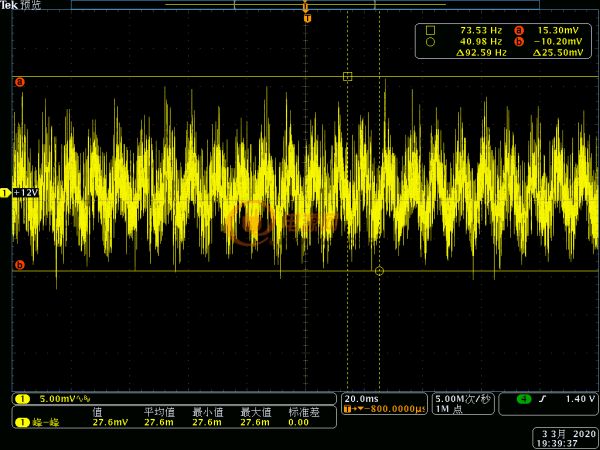This screenshot has width=600, height=450.
Task: Click the trigger position T marker
Action: click(x=307, y=18)
